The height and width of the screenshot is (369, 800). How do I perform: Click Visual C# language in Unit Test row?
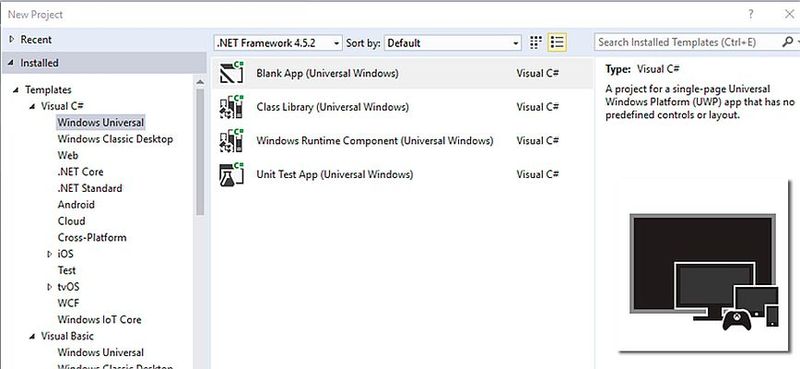pyautogui.click(x=538, y=174)
